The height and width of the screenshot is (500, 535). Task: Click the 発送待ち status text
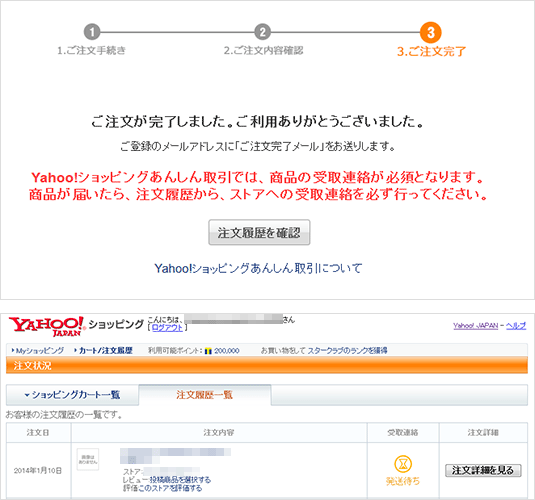coord(403,481)
